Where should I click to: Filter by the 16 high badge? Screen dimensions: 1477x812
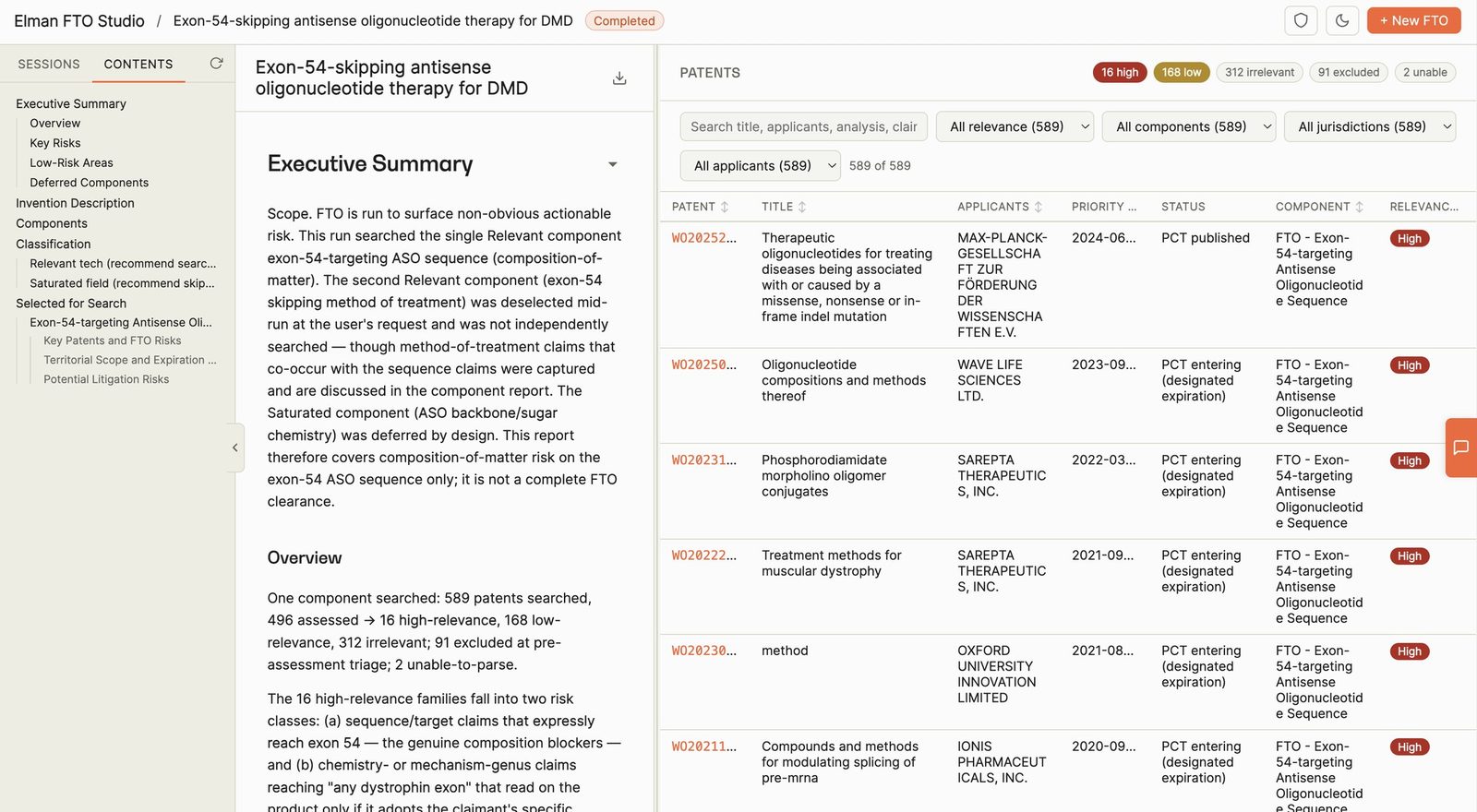pos(1120,72)
